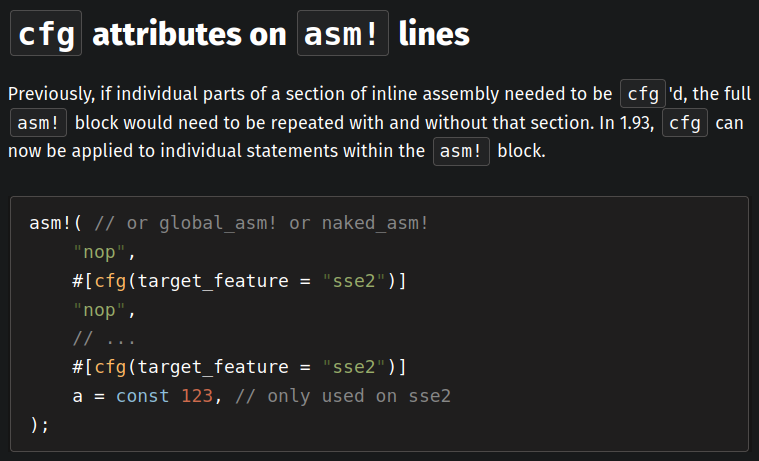This screenshot has width=759, height=461.
Task: Click the "// only used on sse2" comment
Action: pos(343,396)
